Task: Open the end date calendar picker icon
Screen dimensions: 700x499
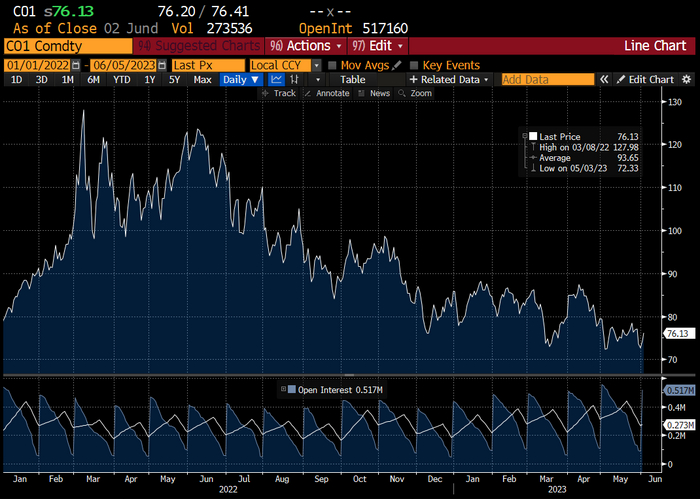Action: (x=162, y=65)
